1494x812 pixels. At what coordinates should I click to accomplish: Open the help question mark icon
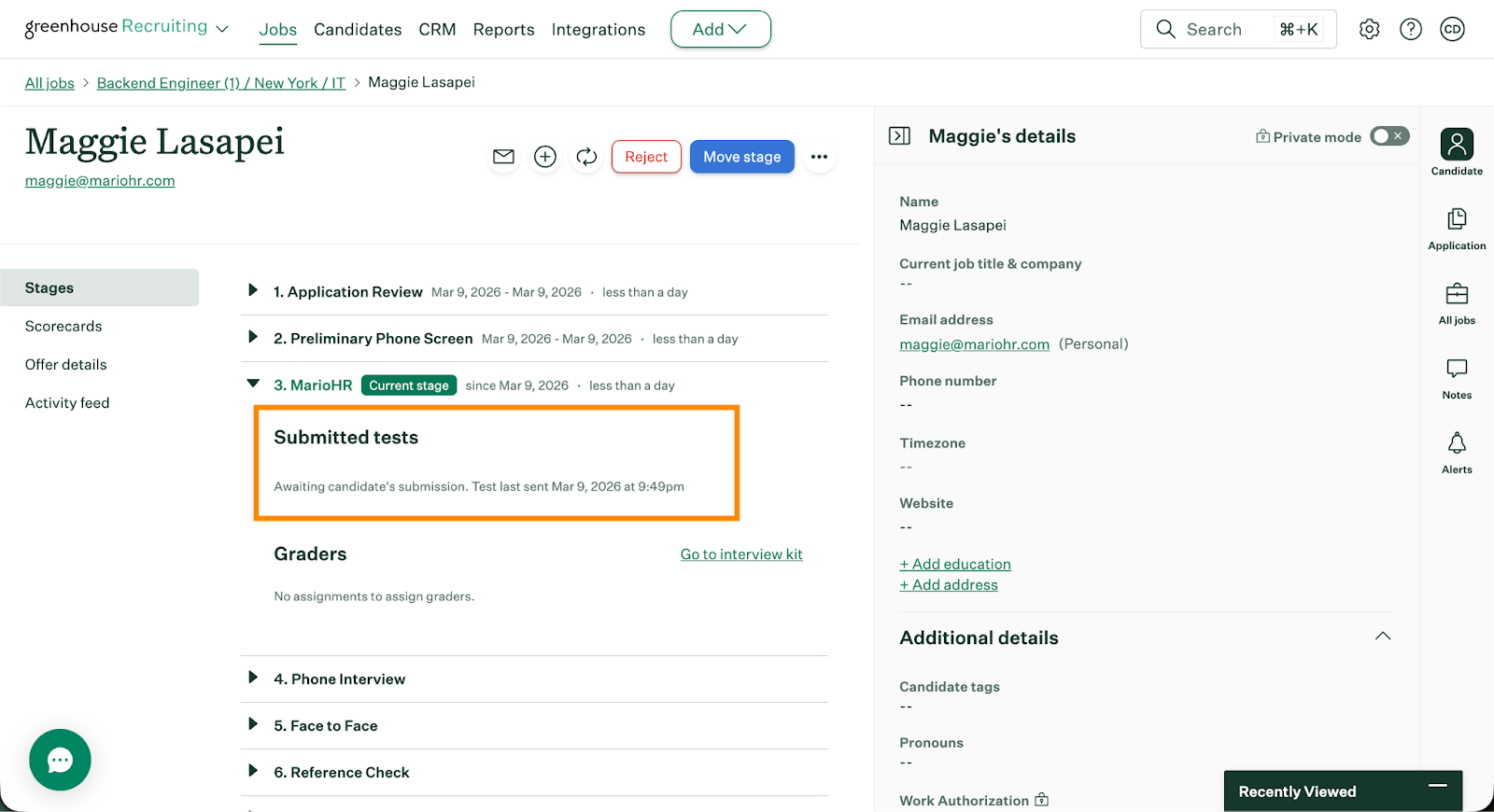tap(1410, 29)
